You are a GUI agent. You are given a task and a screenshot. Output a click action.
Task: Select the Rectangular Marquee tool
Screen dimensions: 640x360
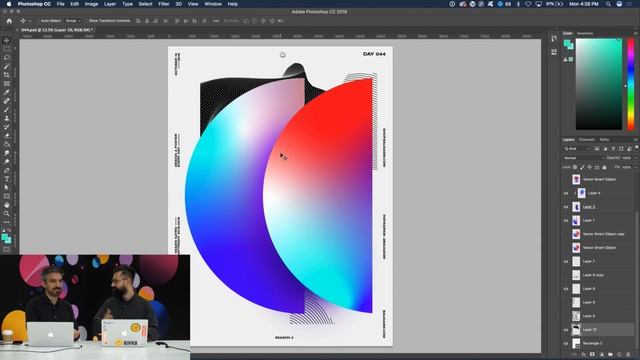pos(7,49)
